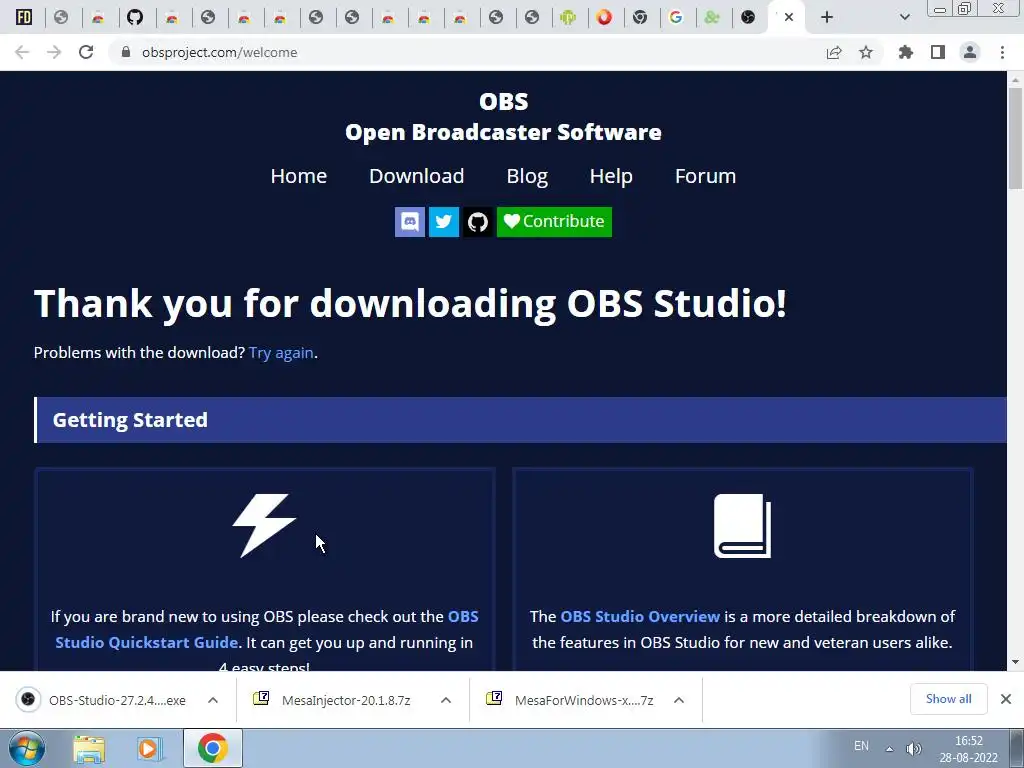The height and width of the screenshot is (768, 1024).
Task: Open a new browser tab
Action: (x=827, y=17)
